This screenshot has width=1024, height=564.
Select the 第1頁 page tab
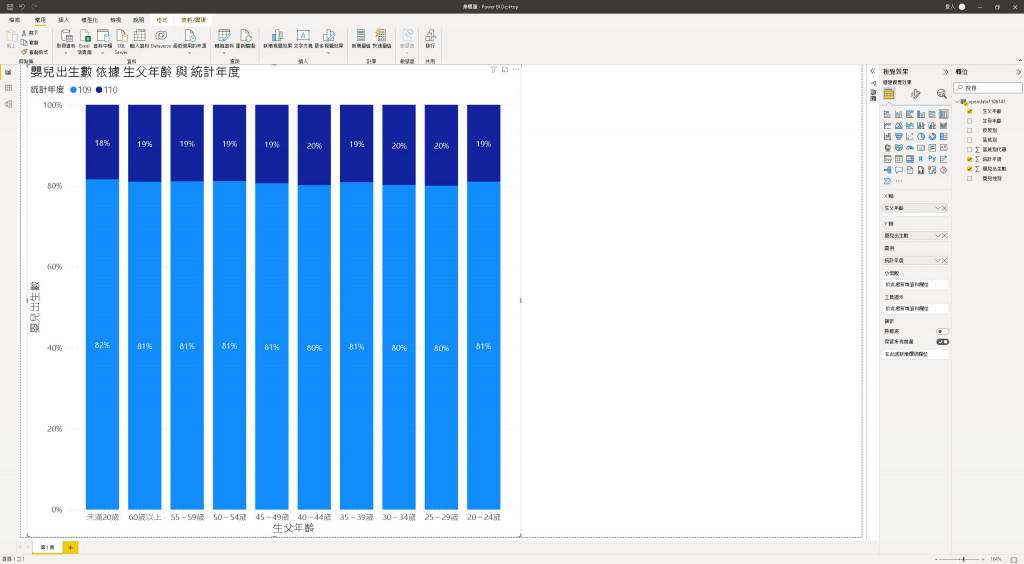(48, 547)
